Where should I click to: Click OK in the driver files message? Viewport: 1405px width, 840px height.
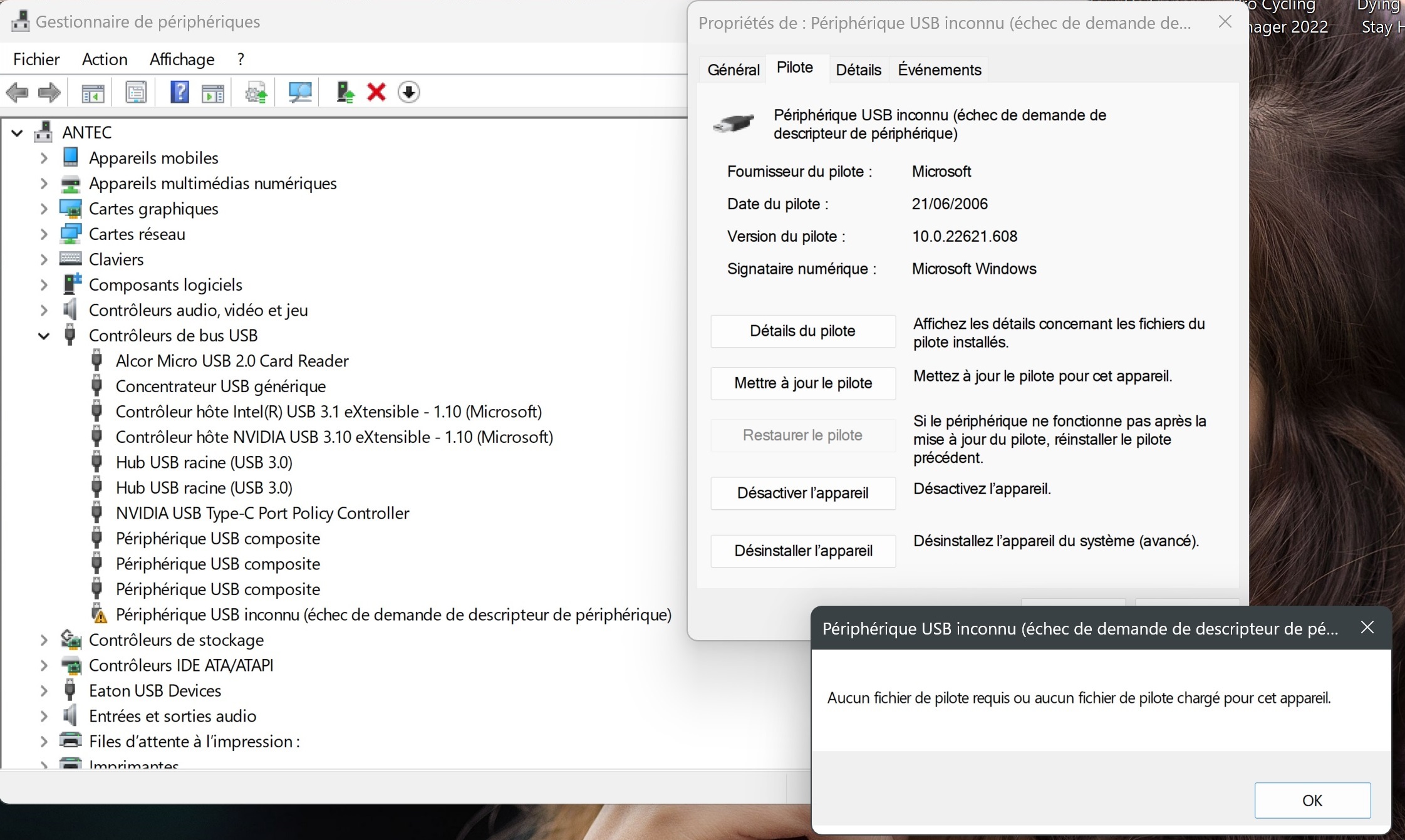point(1312,800)
